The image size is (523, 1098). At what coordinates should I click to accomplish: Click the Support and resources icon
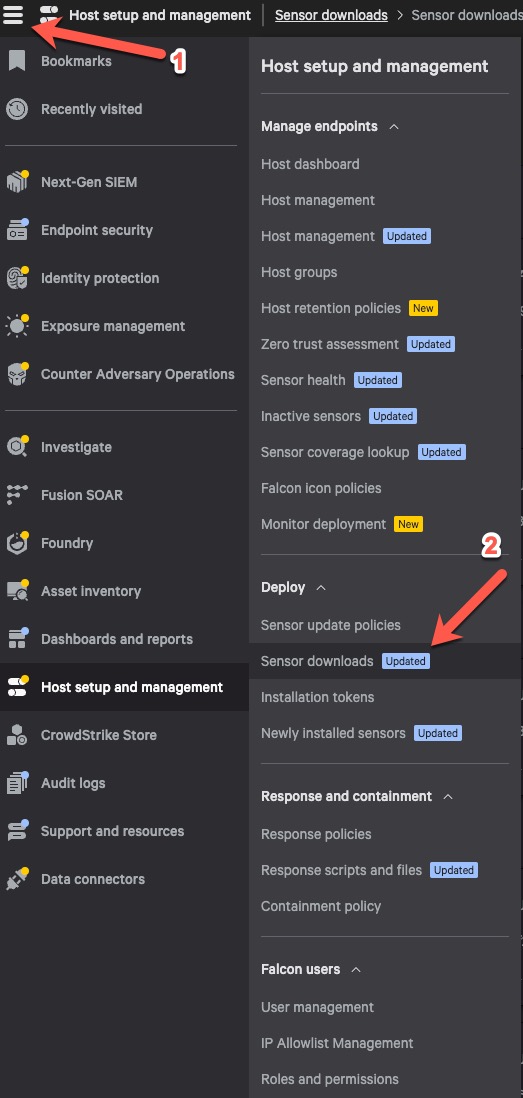pyautogui.click(x=17, y=831)
